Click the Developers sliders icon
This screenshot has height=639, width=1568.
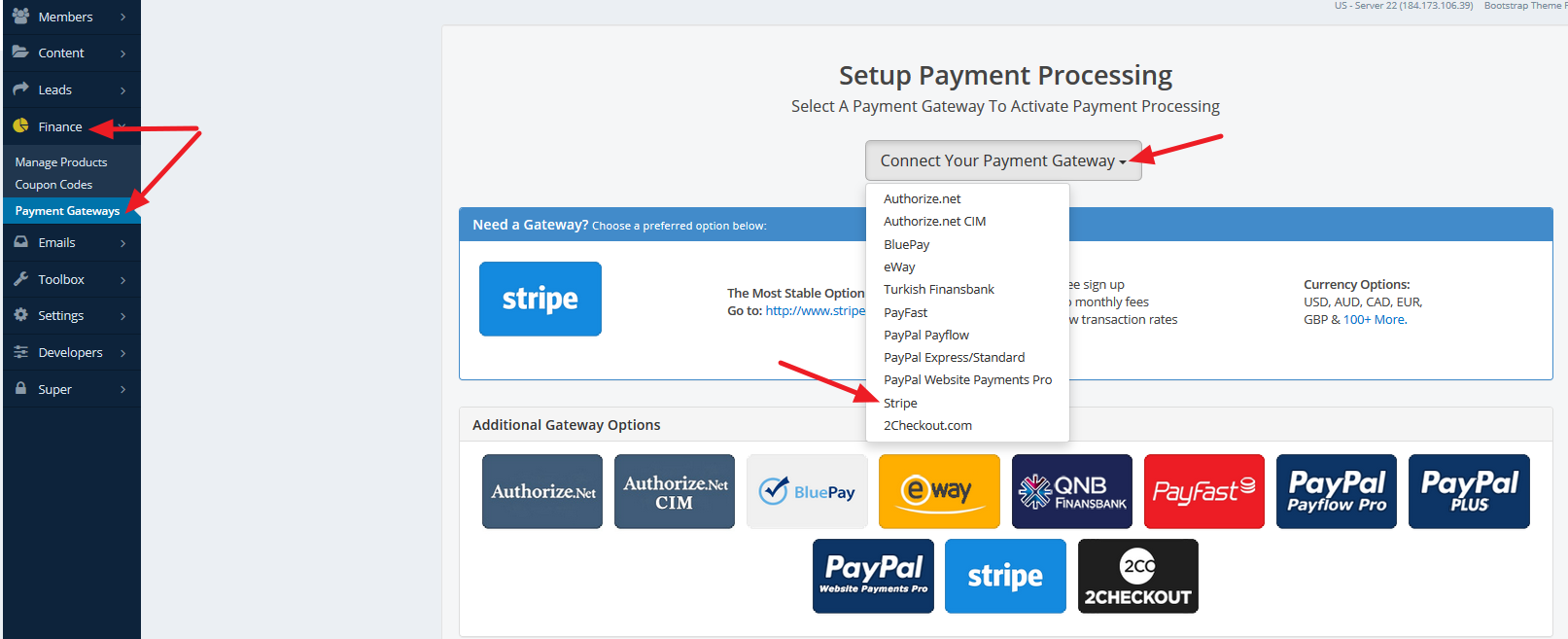tap(20, 351)
